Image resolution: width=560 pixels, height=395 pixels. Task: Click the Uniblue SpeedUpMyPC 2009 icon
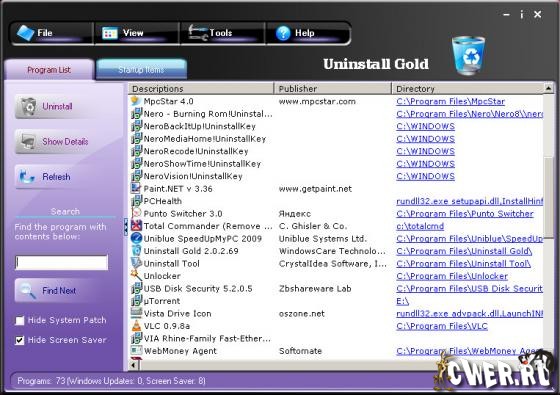(x=136, y=238)
